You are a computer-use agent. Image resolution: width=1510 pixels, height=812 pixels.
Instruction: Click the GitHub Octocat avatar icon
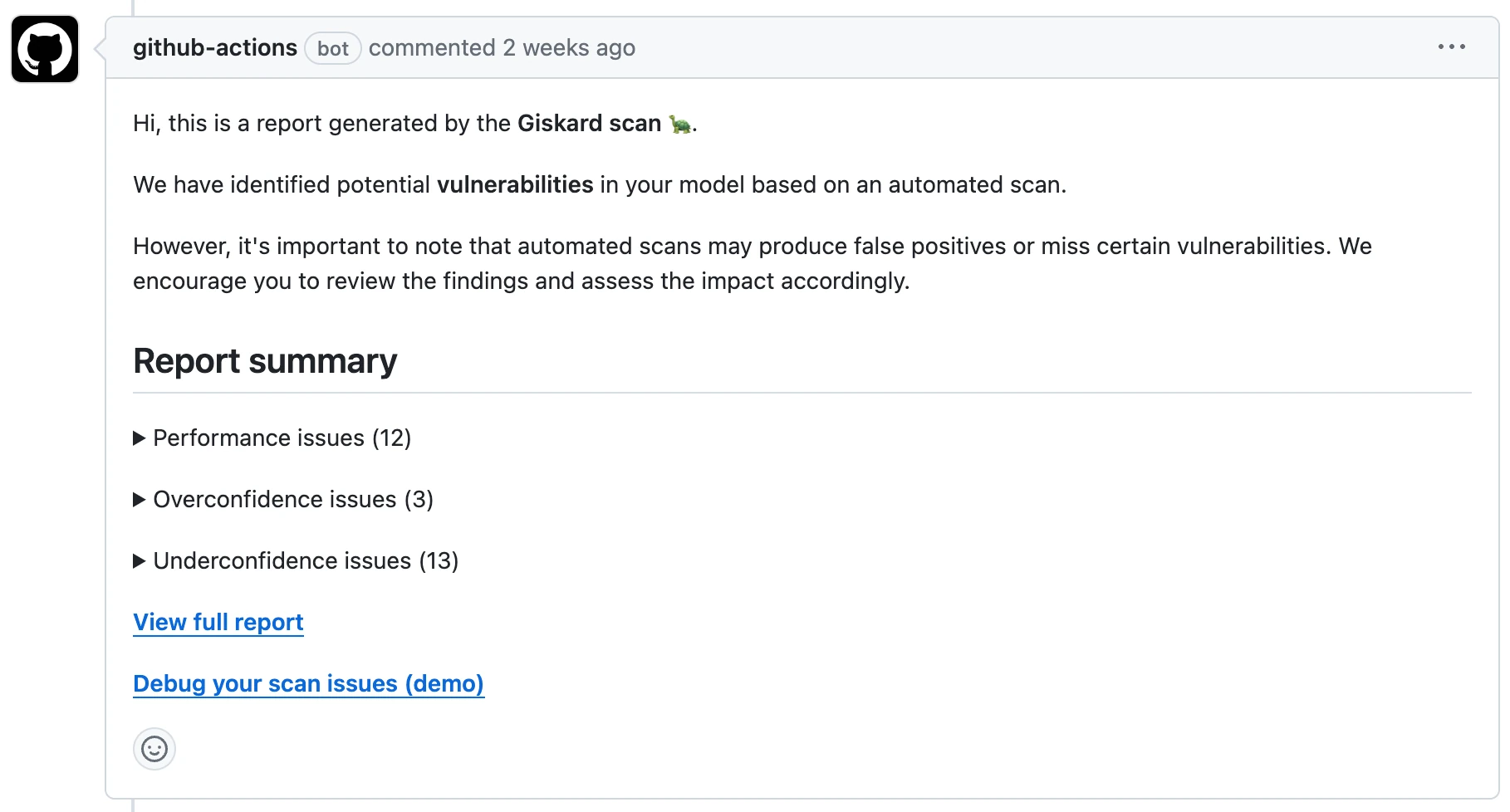click(x=45, y=49)
